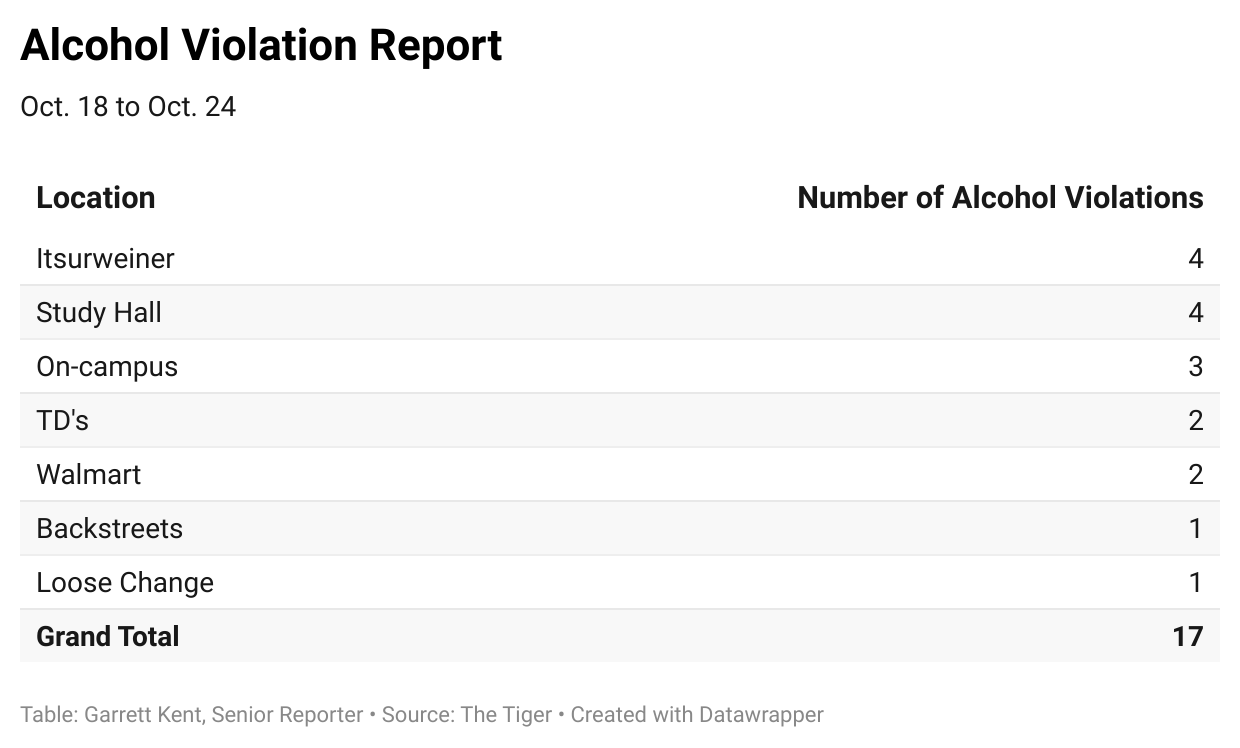
Task: Select the On-campus row label
Action: (107, 367)
